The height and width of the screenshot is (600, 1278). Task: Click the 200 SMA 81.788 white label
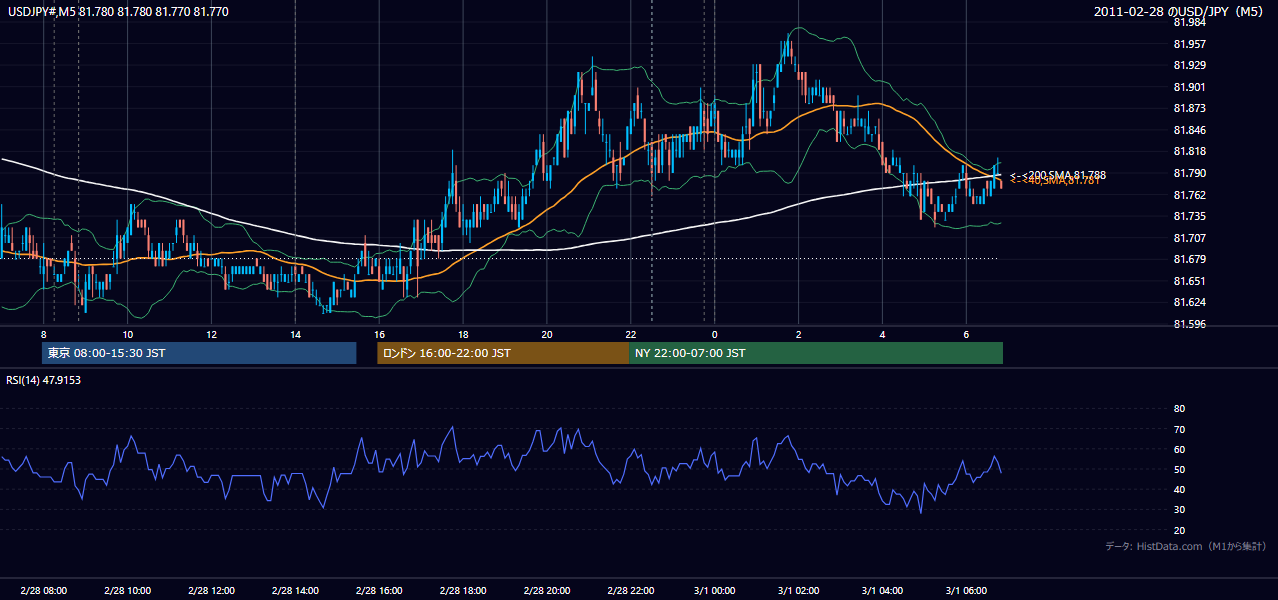pos(1058,175)
